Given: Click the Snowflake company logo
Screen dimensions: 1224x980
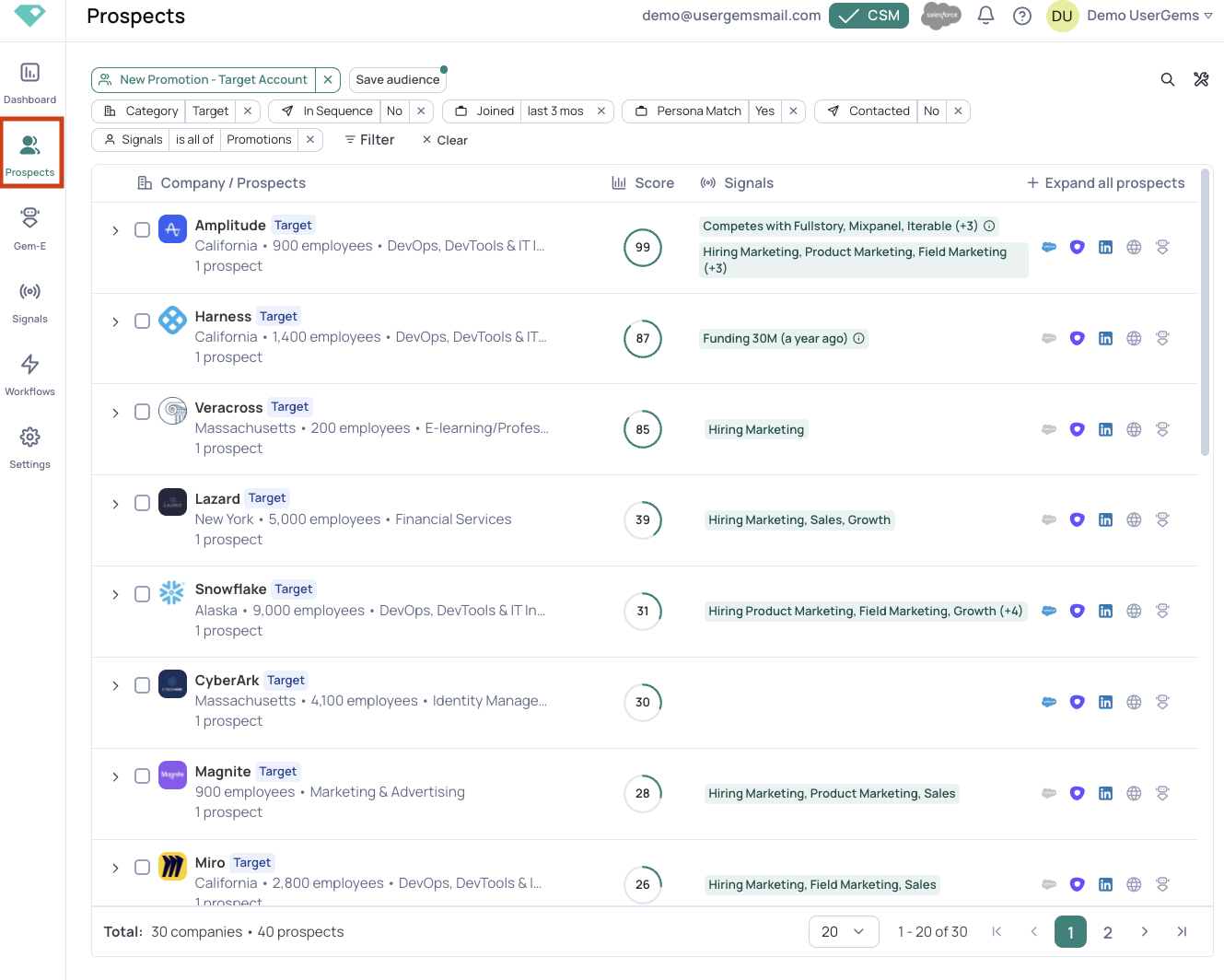Looking at the screenshot, I should 172,592.
